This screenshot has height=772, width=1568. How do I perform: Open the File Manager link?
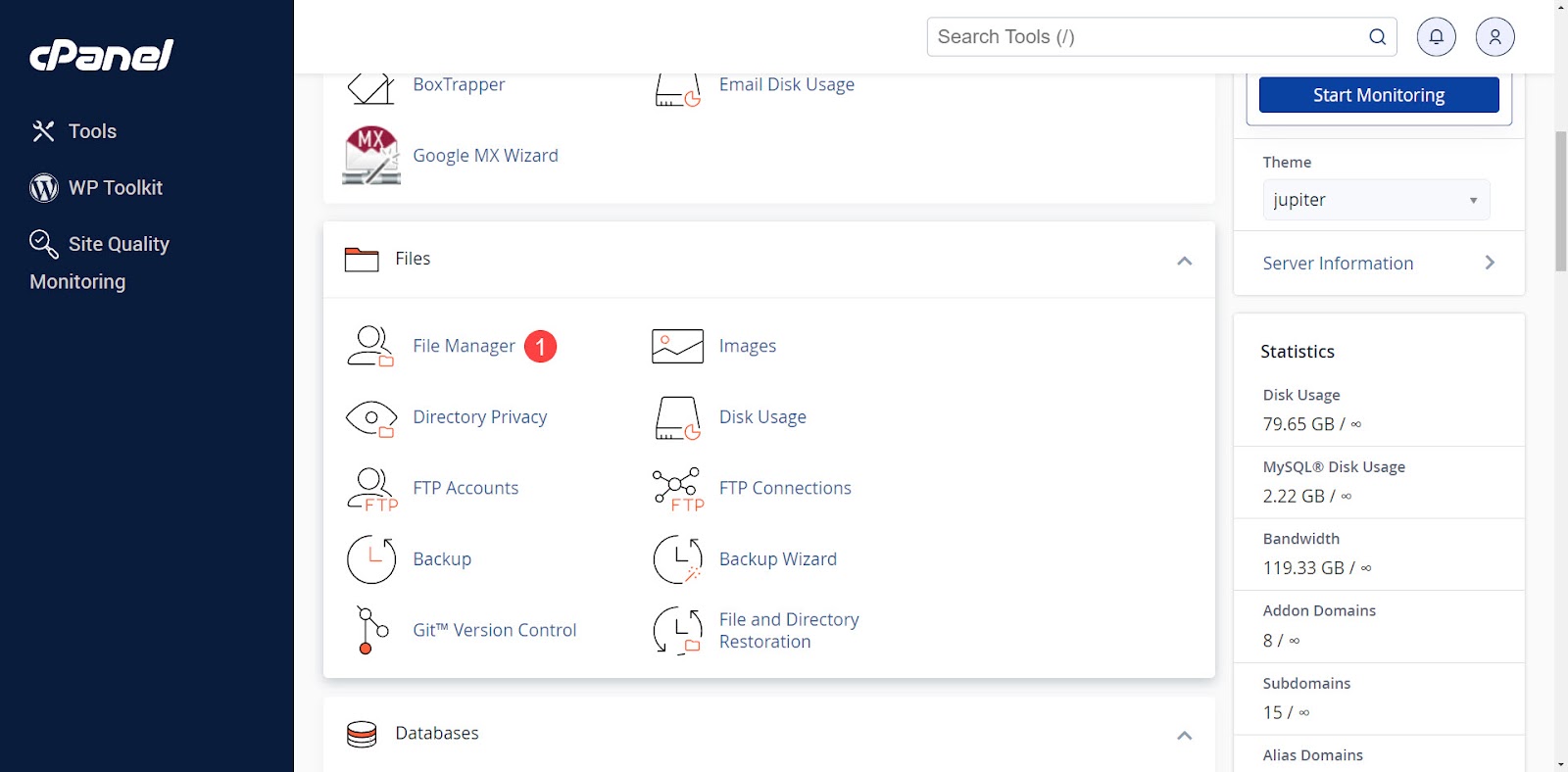coord(464,346)
